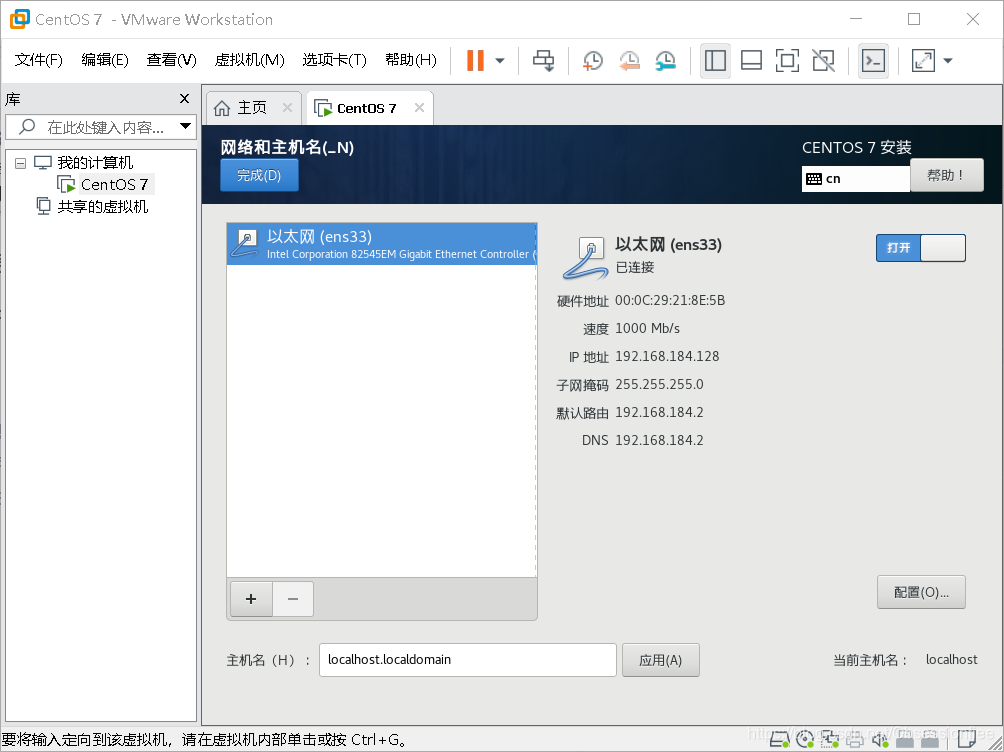The image size is (1004, 752).
Task: Open the 编辑(E) menu
Action: tap(105, 60)
